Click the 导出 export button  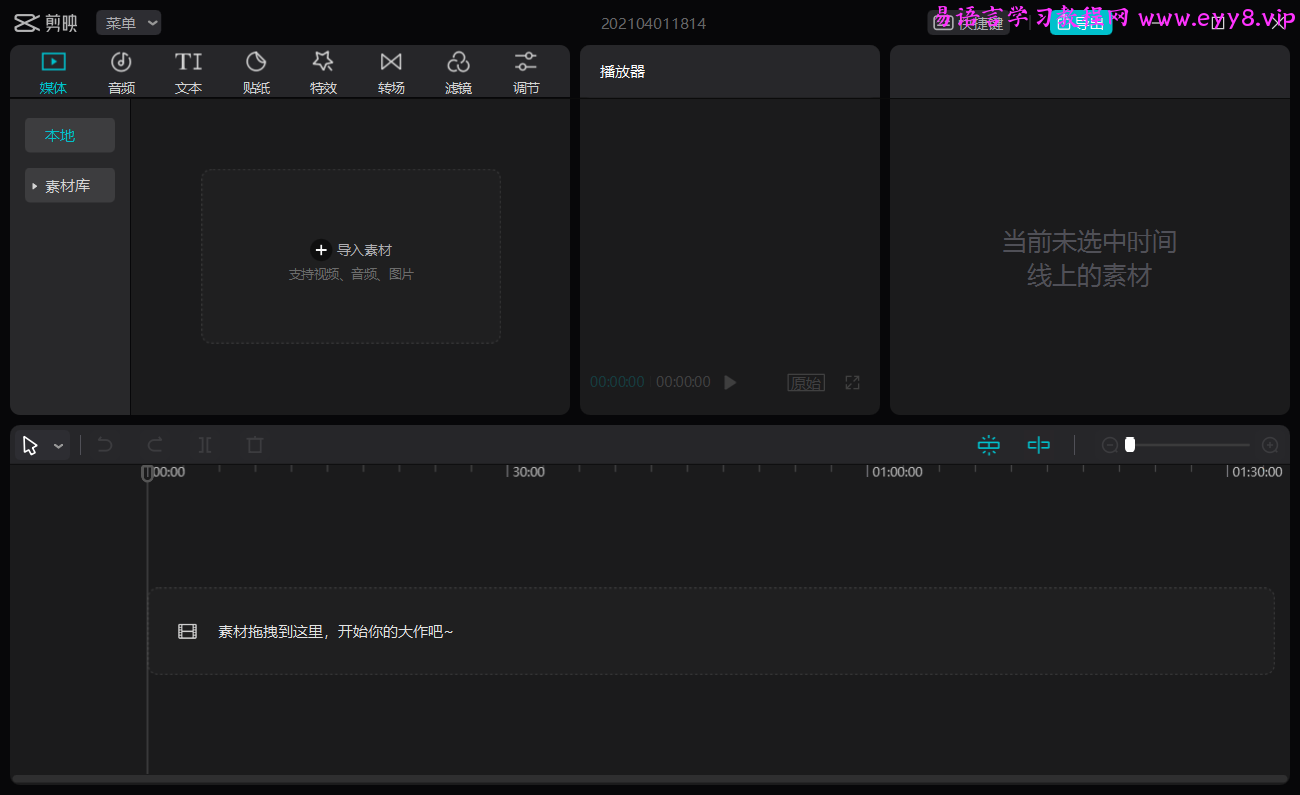pos(1081,23)
